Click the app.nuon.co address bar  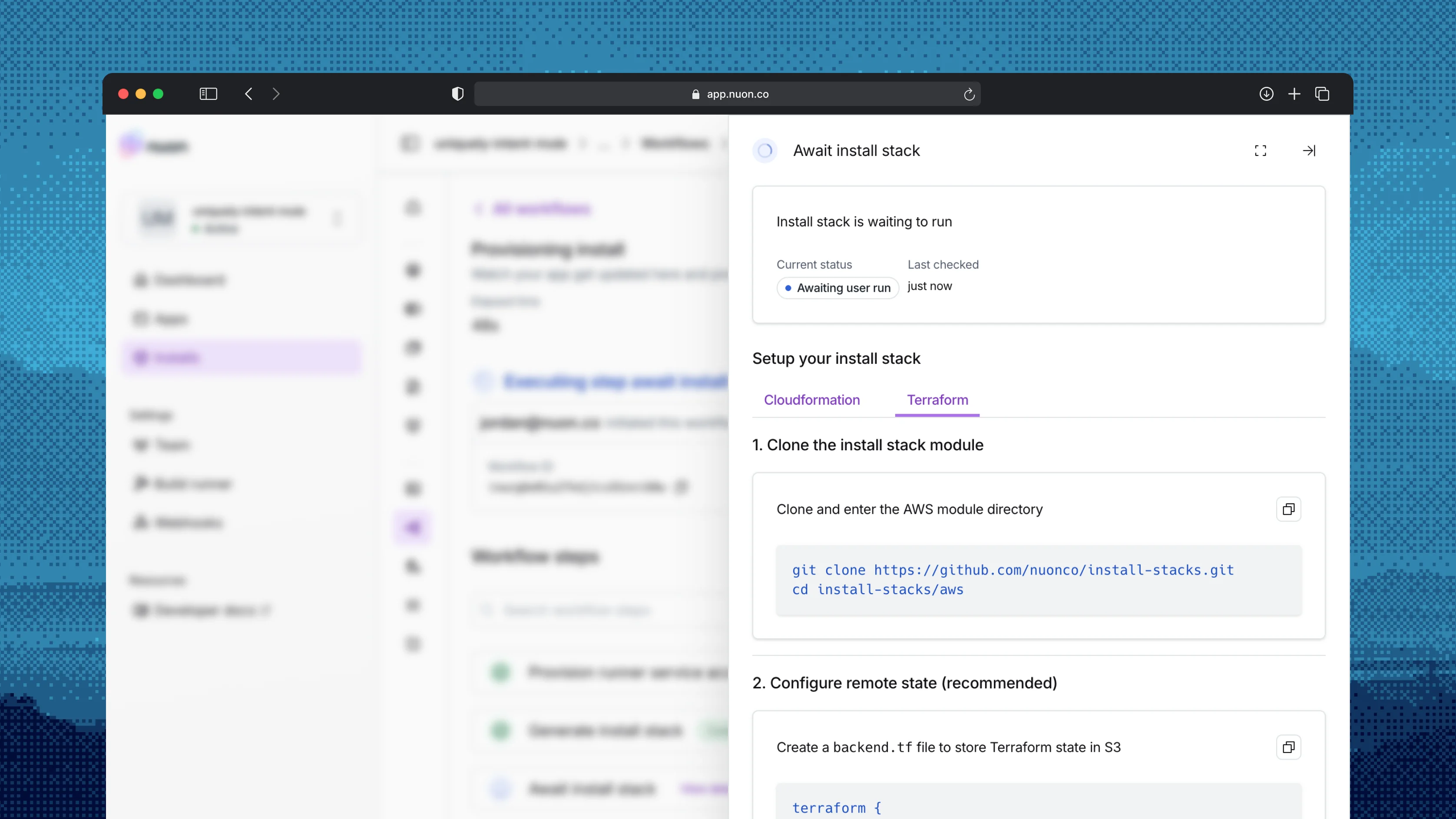(x=727, y=94)
